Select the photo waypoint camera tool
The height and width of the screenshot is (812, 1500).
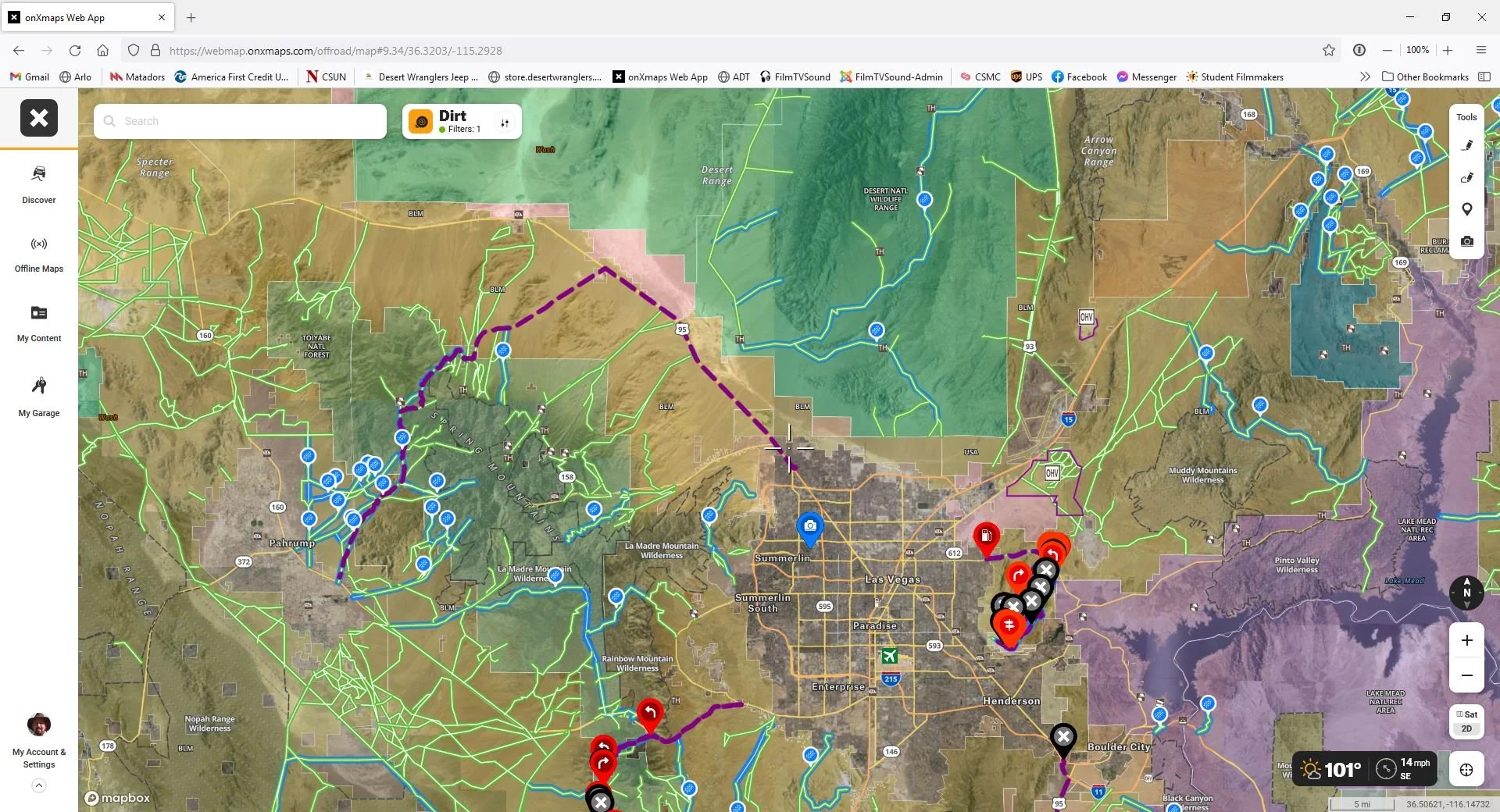pyautogui.click(x=1467, y=241)
